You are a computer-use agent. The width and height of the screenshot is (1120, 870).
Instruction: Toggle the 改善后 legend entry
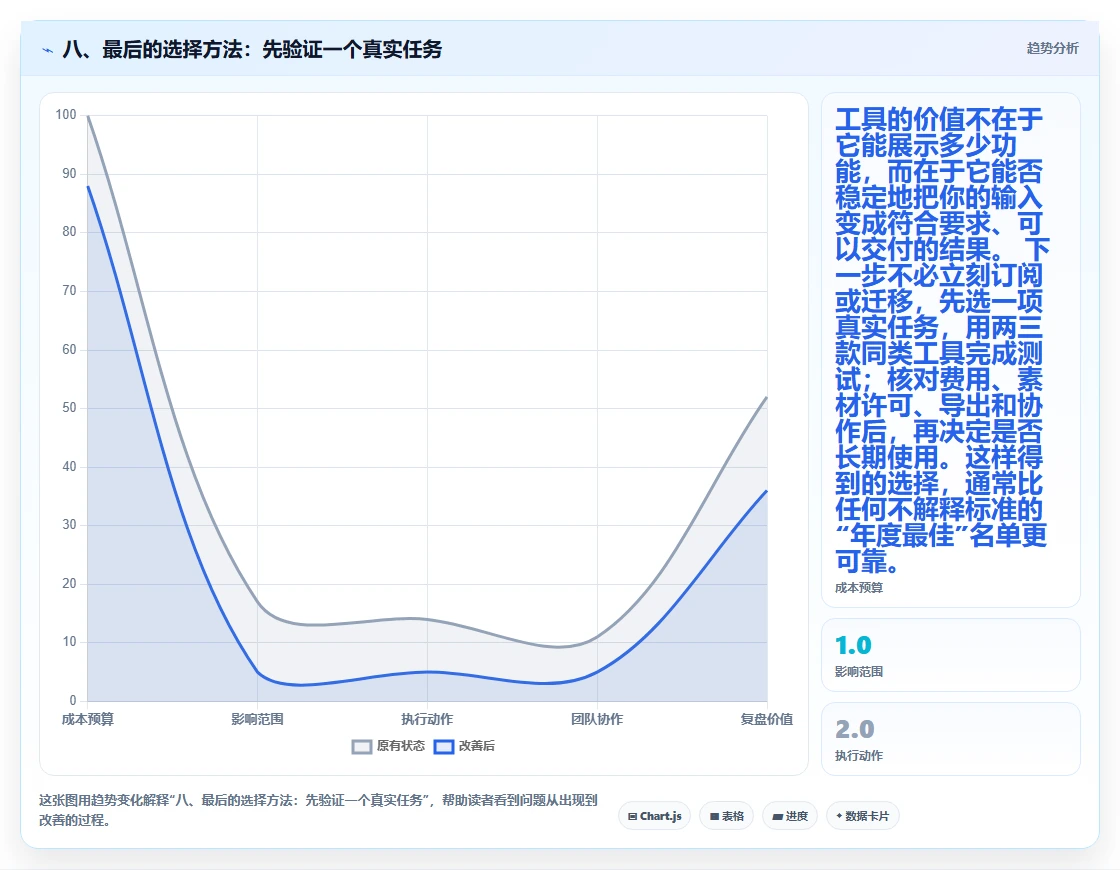(x=464, y=746)
